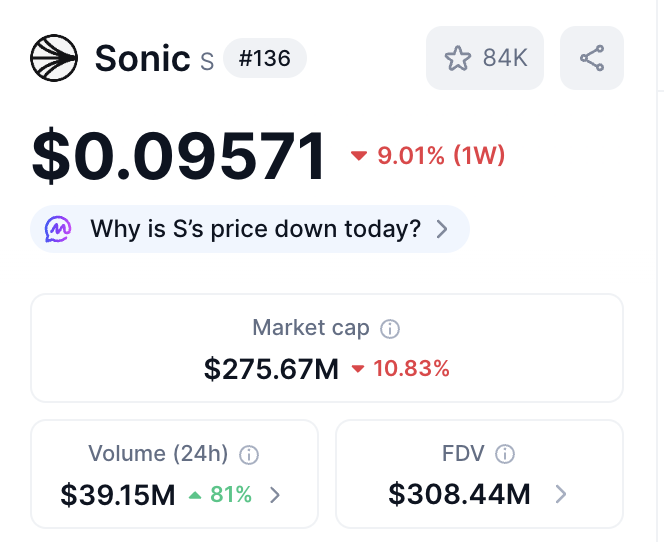Click the Sonic coin logo
The height and width of the screenshot is (542, 664).
[55, 58]
